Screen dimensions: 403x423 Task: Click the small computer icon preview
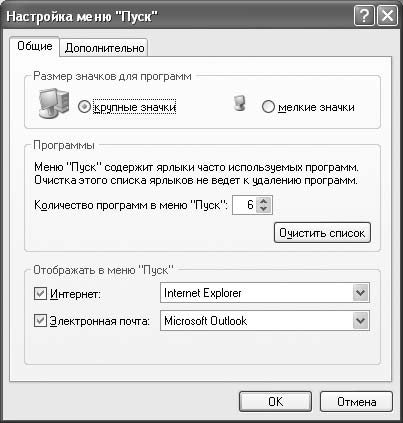tap(239, 103)
